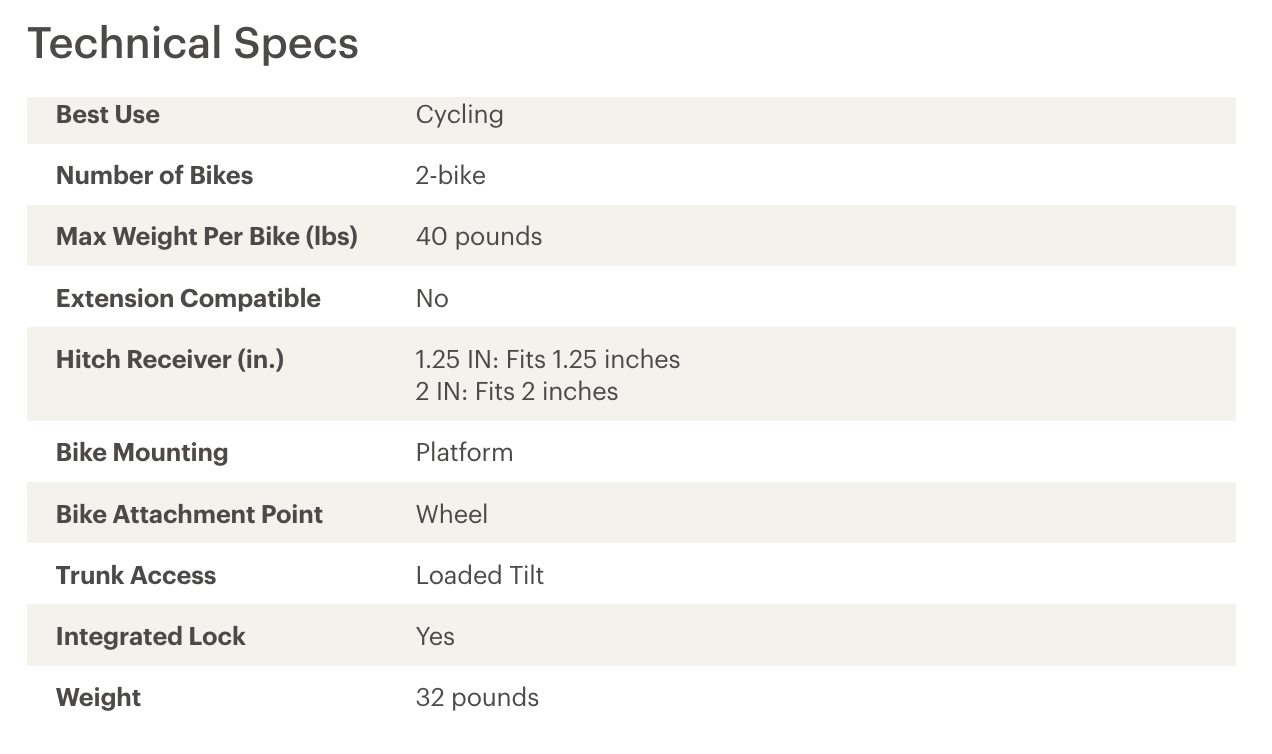Click the Extension Compatible No value
Viewport: 1272px width, 754px height.
coord(432,299)
